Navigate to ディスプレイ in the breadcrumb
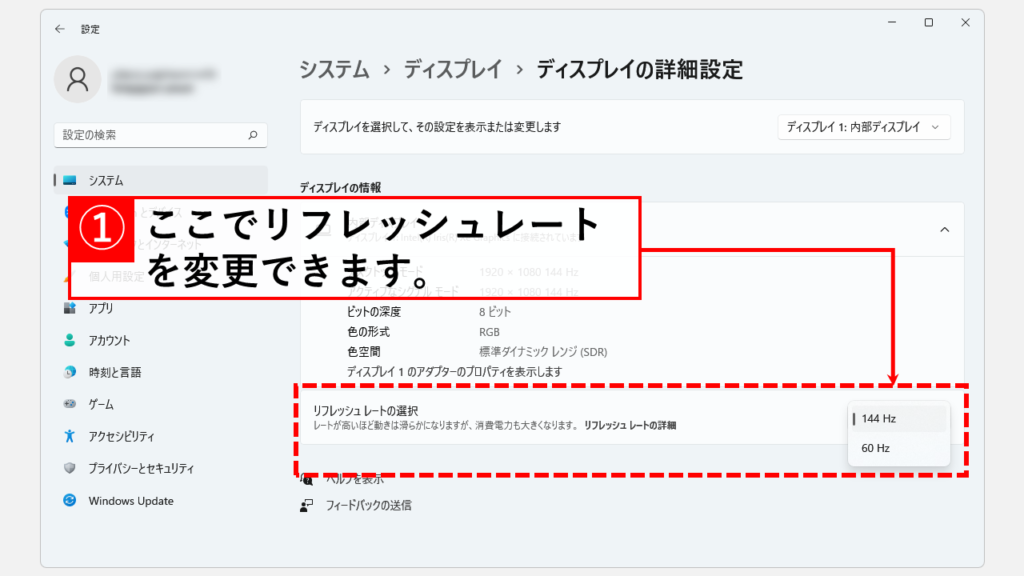 454,69
